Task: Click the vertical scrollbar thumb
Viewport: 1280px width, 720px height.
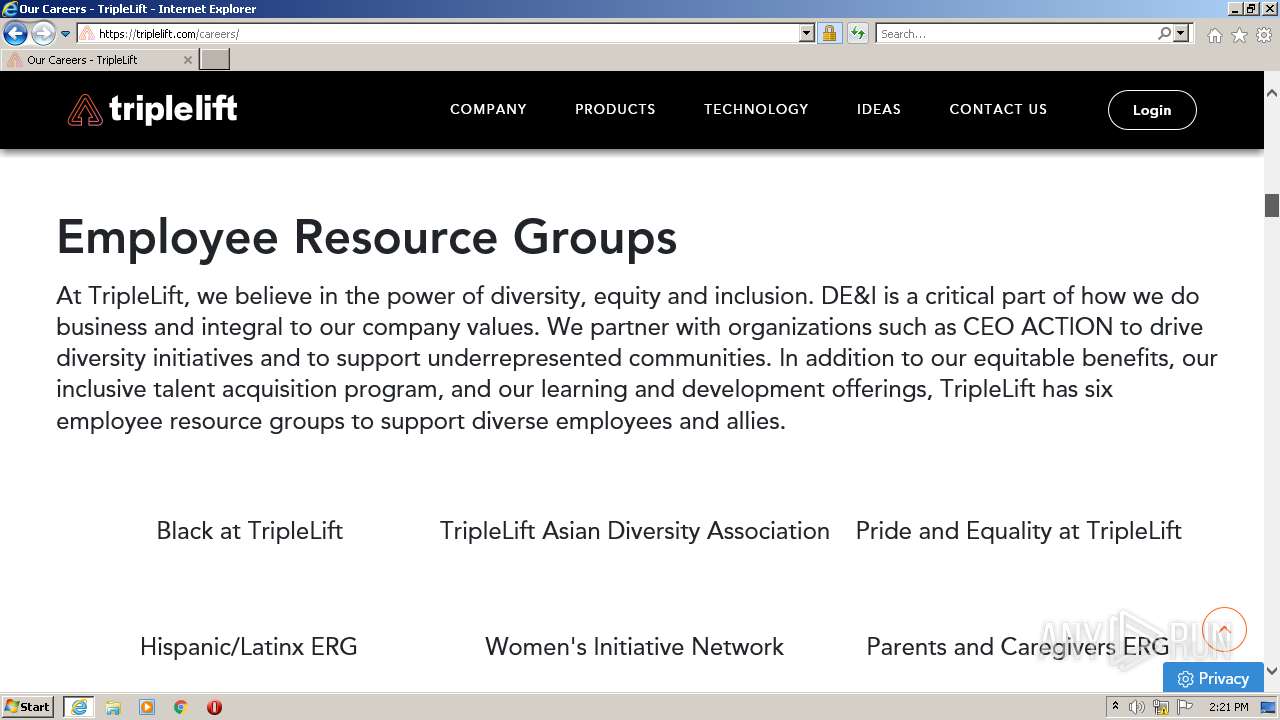Action: click(x=1272, y=205)
